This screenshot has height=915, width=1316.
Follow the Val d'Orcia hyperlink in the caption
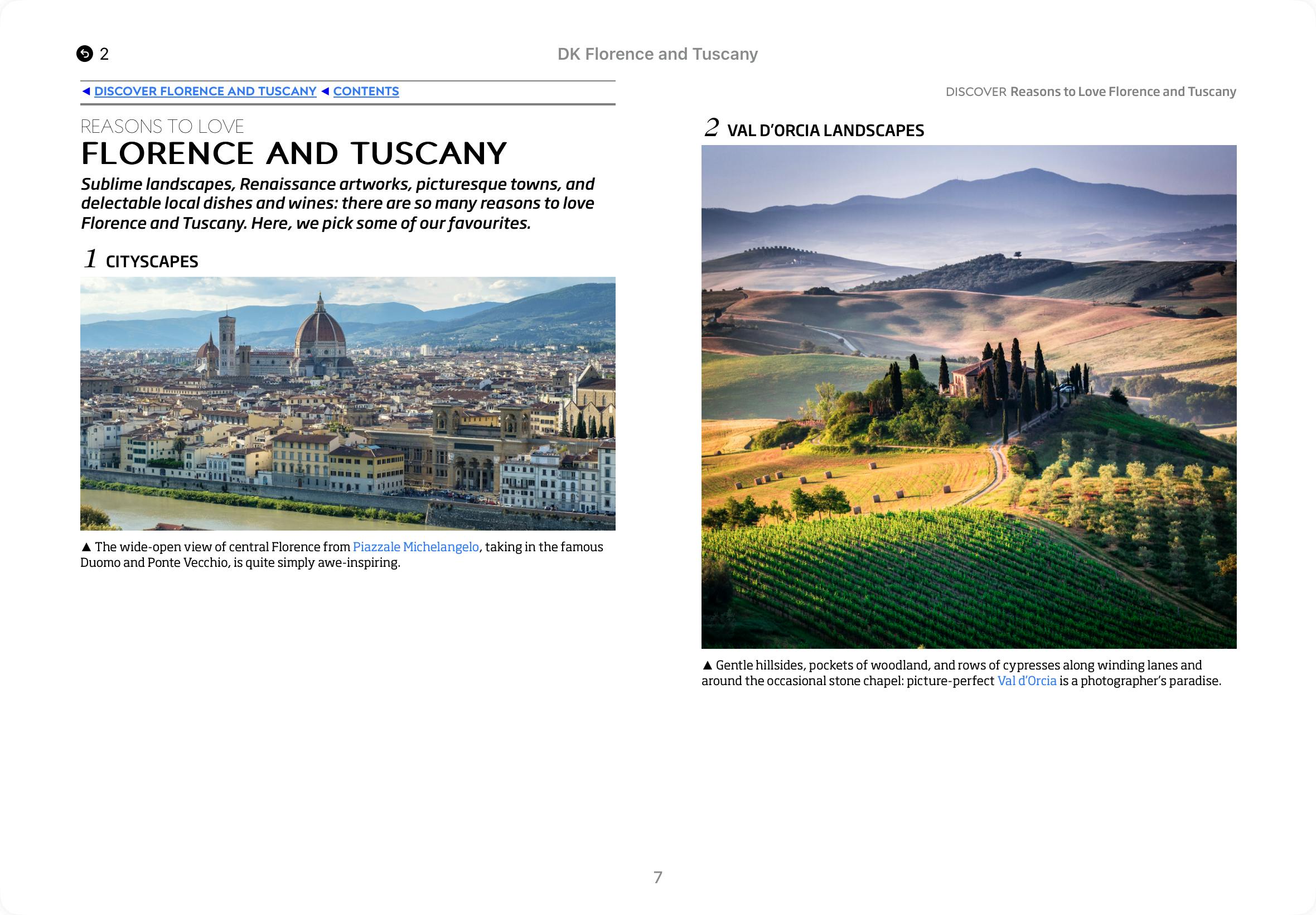(x=1027, y=681)
